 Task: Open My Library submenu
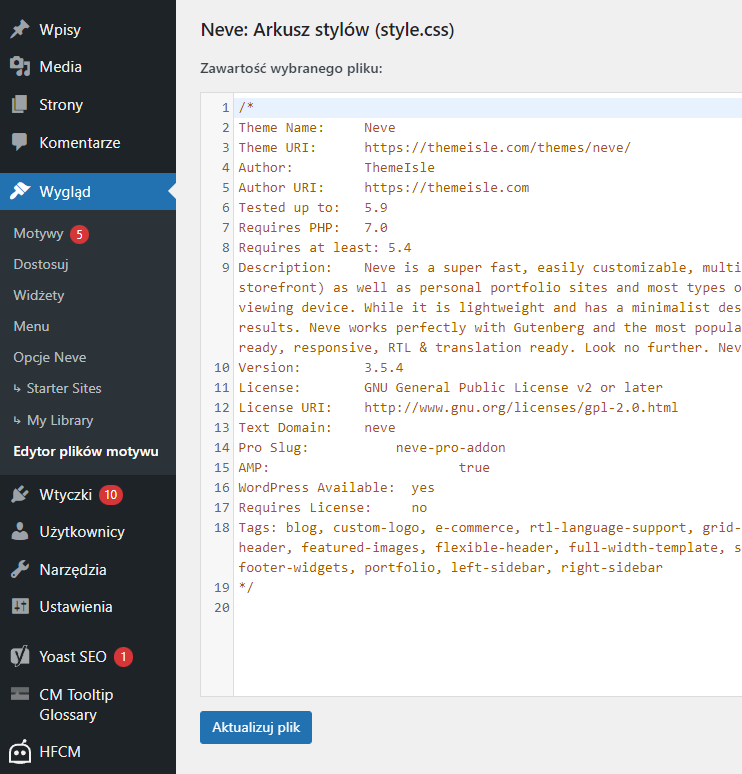tap(60, 420)
